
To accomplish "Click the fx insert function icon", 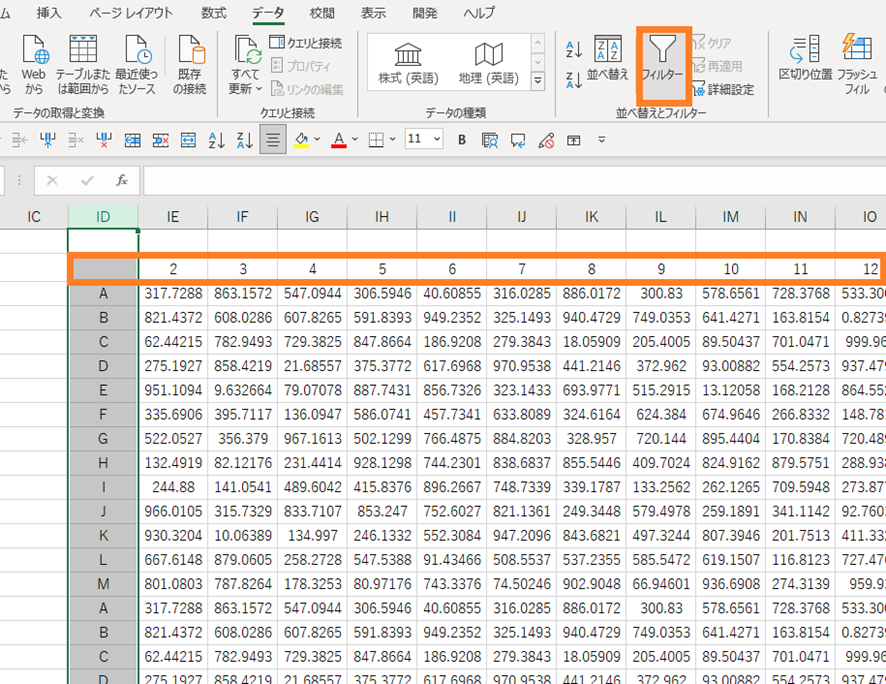I will point(122,181).
